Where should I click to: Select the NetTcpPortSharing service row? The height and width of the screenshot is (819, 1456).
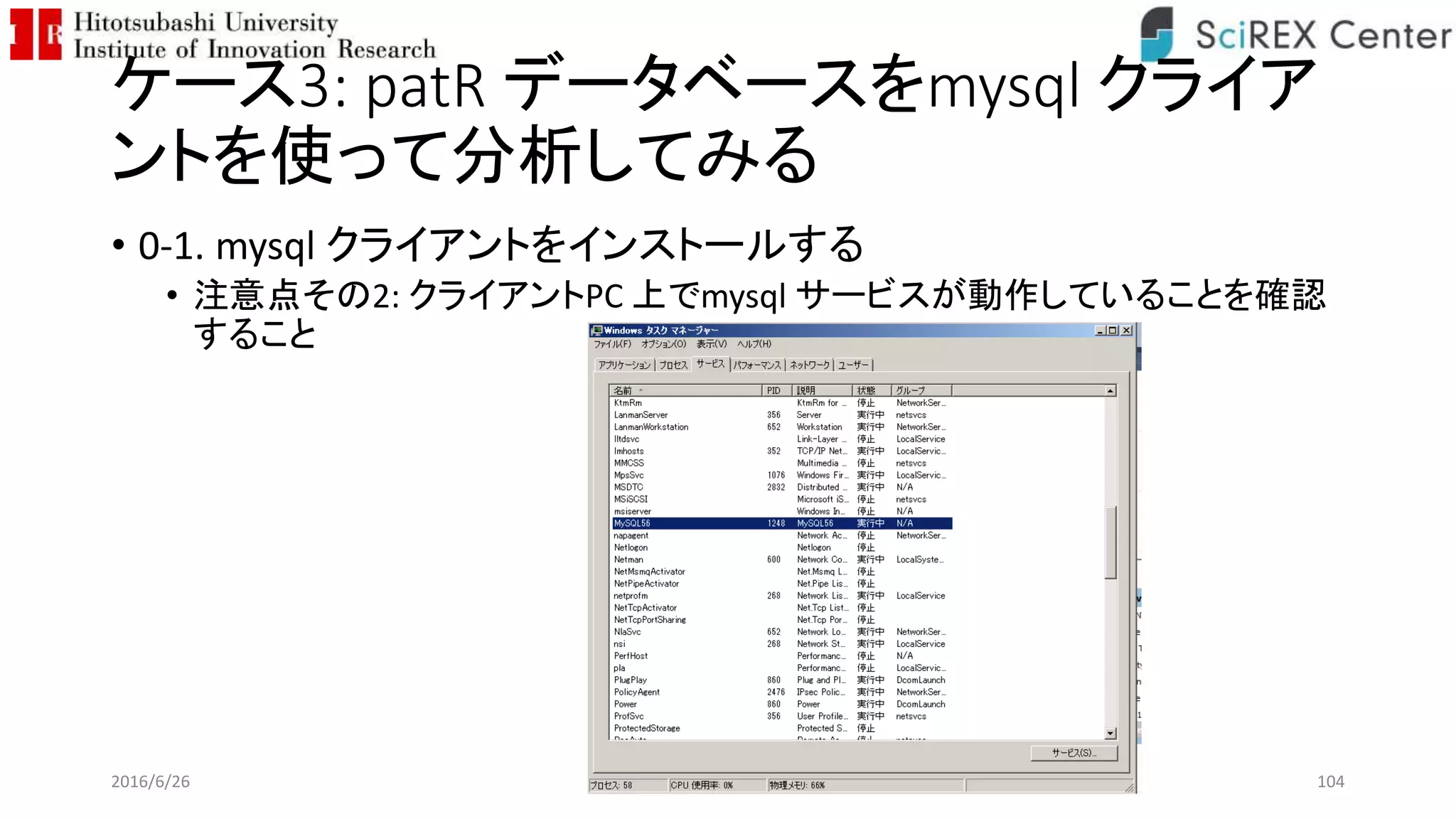coord(782,621)
